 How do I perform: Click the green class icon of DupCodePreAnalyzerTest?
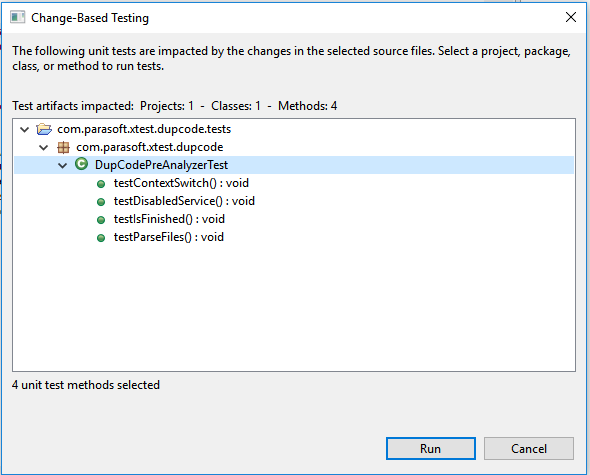[81, 164]
